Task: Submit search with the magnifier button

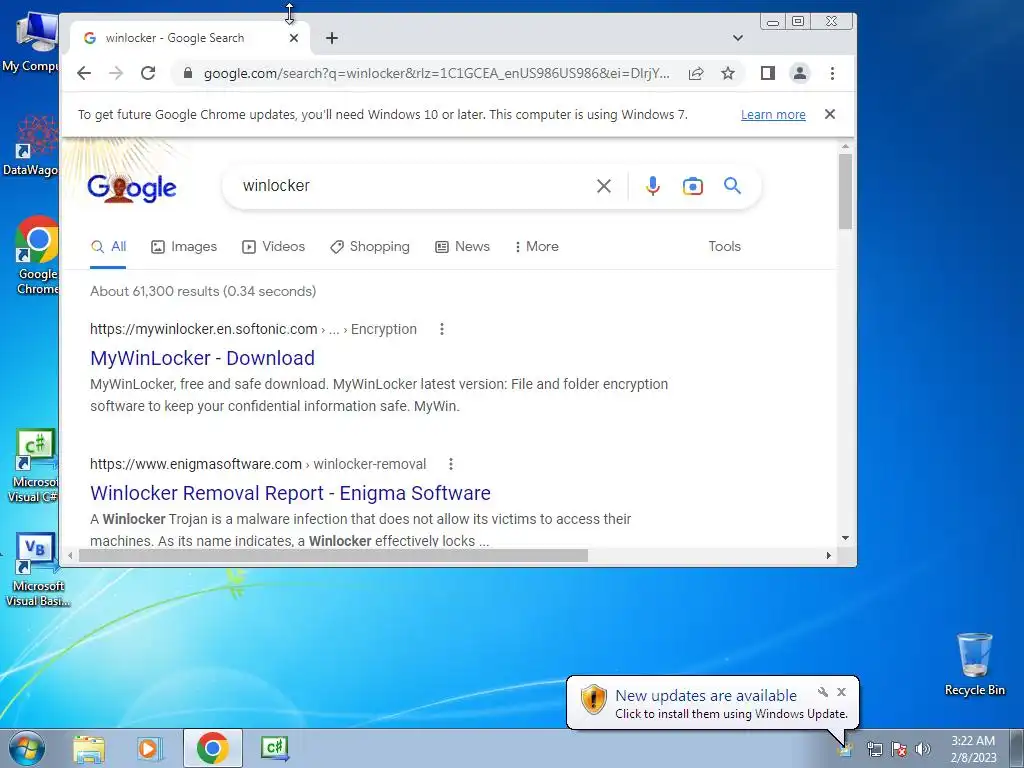Action: pos(733,186)
